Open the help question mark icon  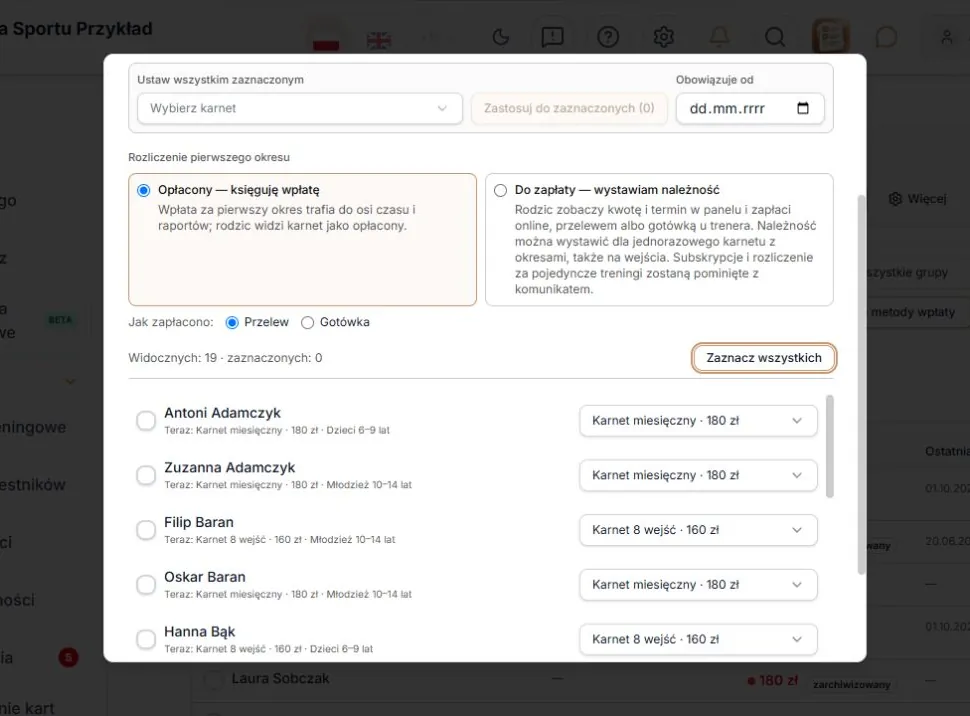[608, 37]
